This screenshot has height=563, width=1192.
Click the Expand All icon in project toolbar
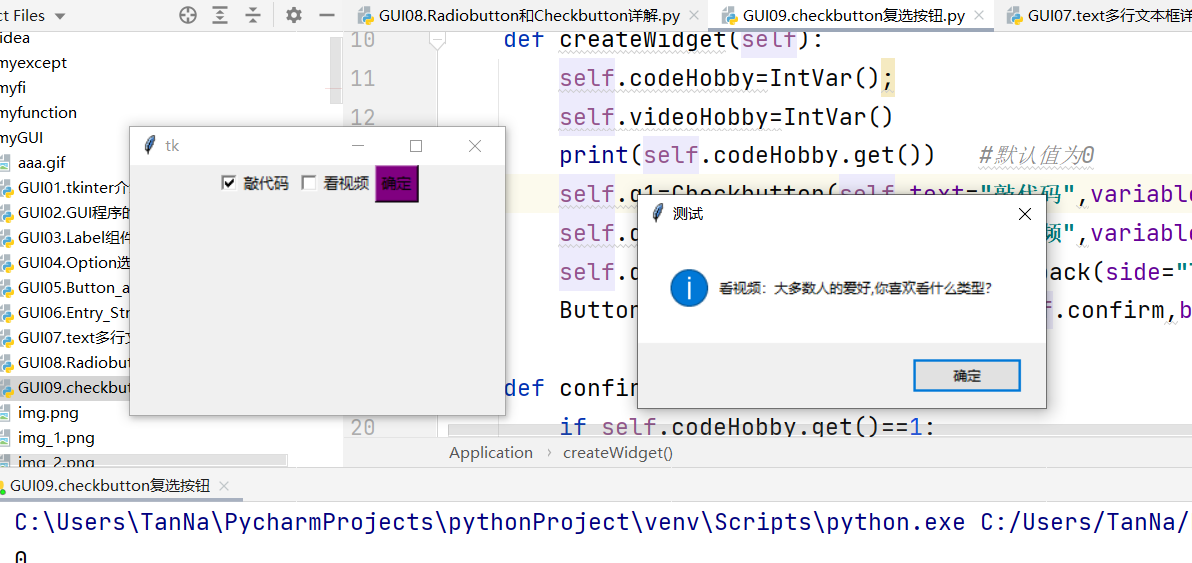[220, 15]
